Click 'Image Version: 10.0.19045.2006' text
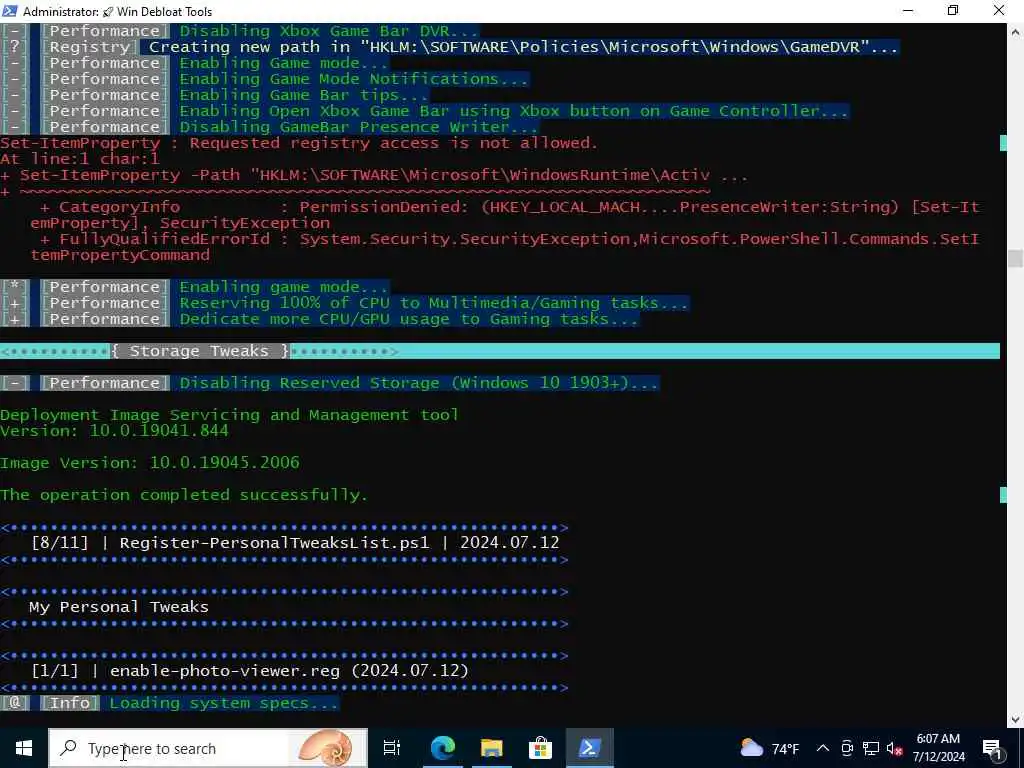Image resolution: width=1024 pixels, height=768 pixels. point(150,462)
